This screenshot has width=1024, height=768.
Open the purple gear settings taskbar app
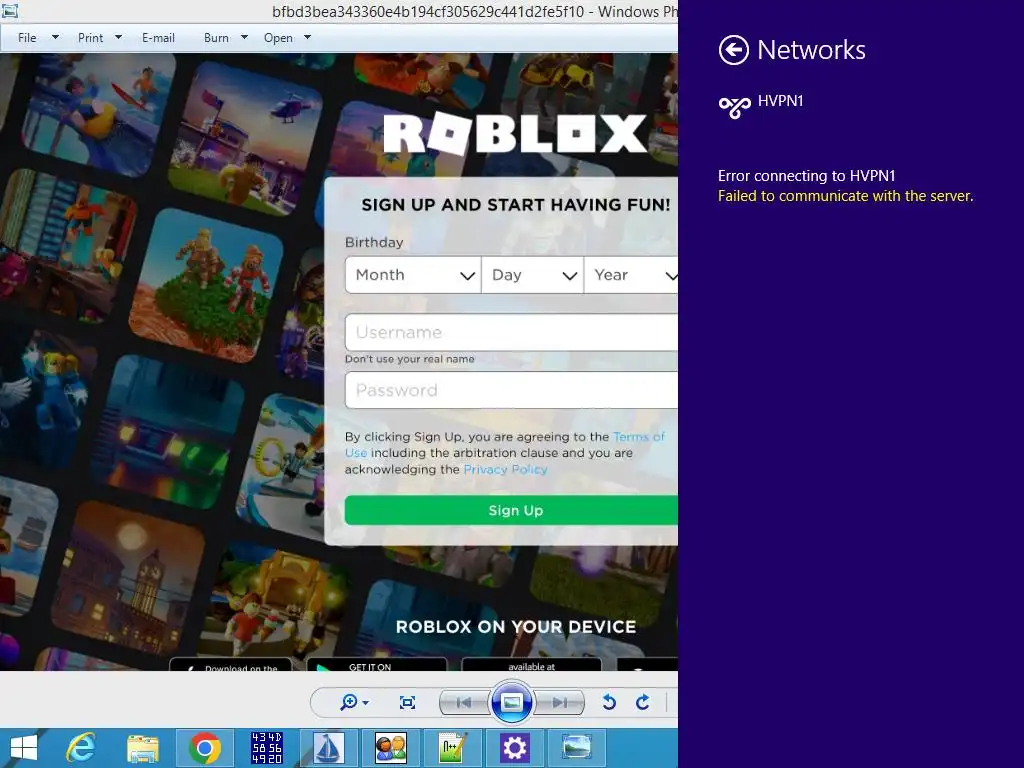[515, 748]
